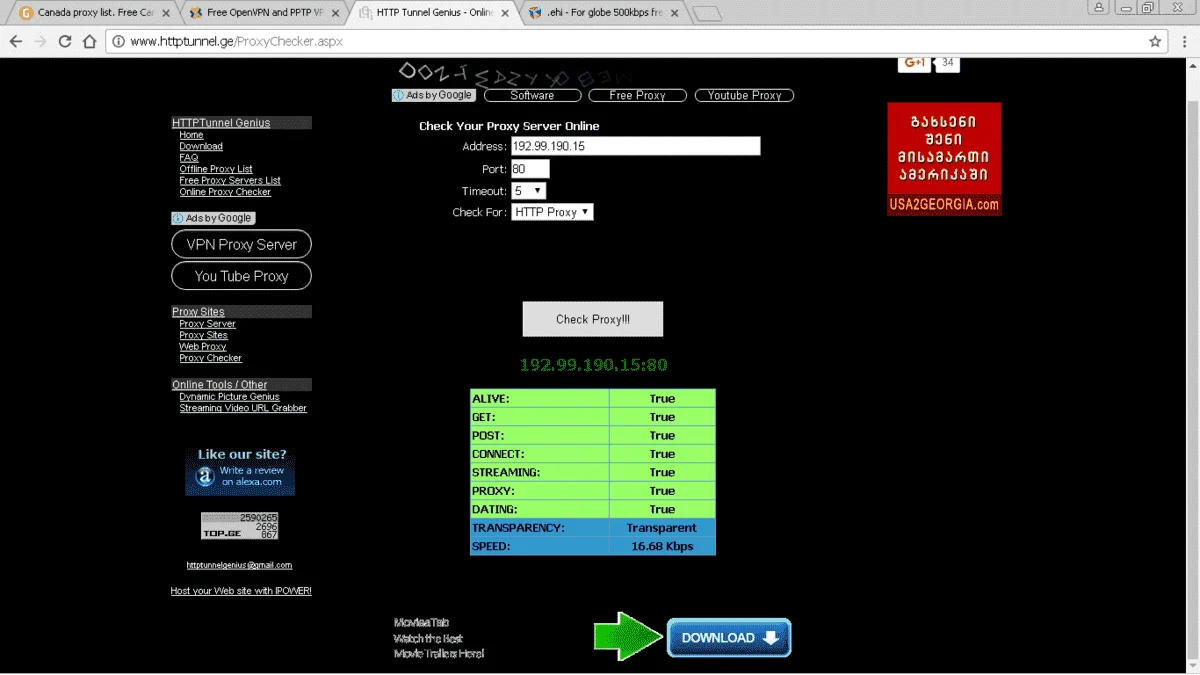Click the CONNECT row label
The image size is (1200, 675).
point(498,454)
